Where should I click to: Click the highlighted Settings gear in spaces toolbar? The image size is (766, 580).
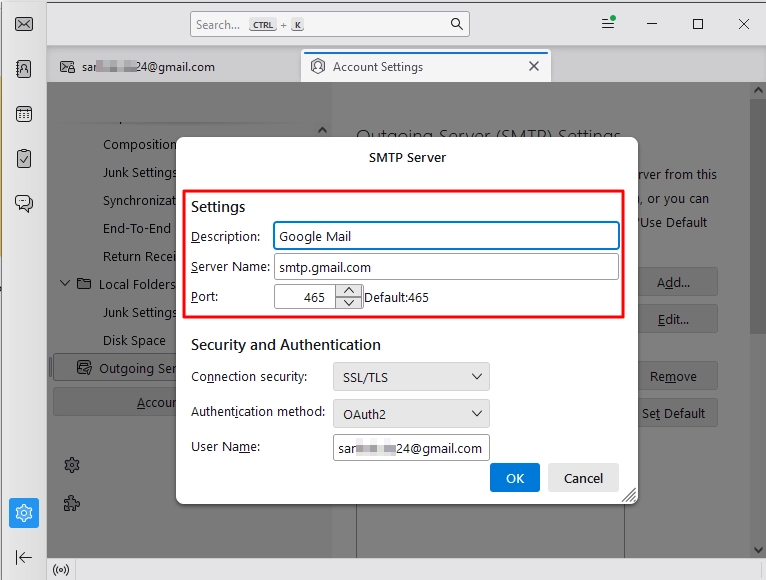(24, 513)
